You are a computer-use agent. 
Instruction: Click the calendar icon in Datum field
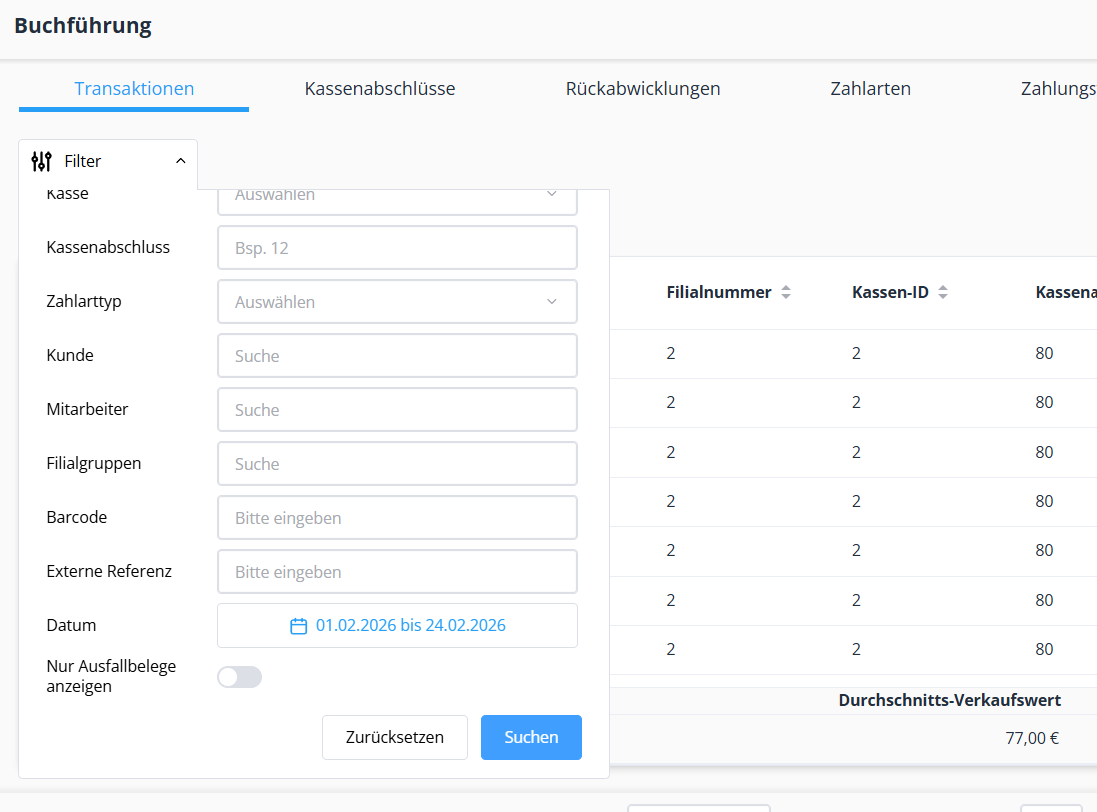pyautogui.click(x=298, y=626)
